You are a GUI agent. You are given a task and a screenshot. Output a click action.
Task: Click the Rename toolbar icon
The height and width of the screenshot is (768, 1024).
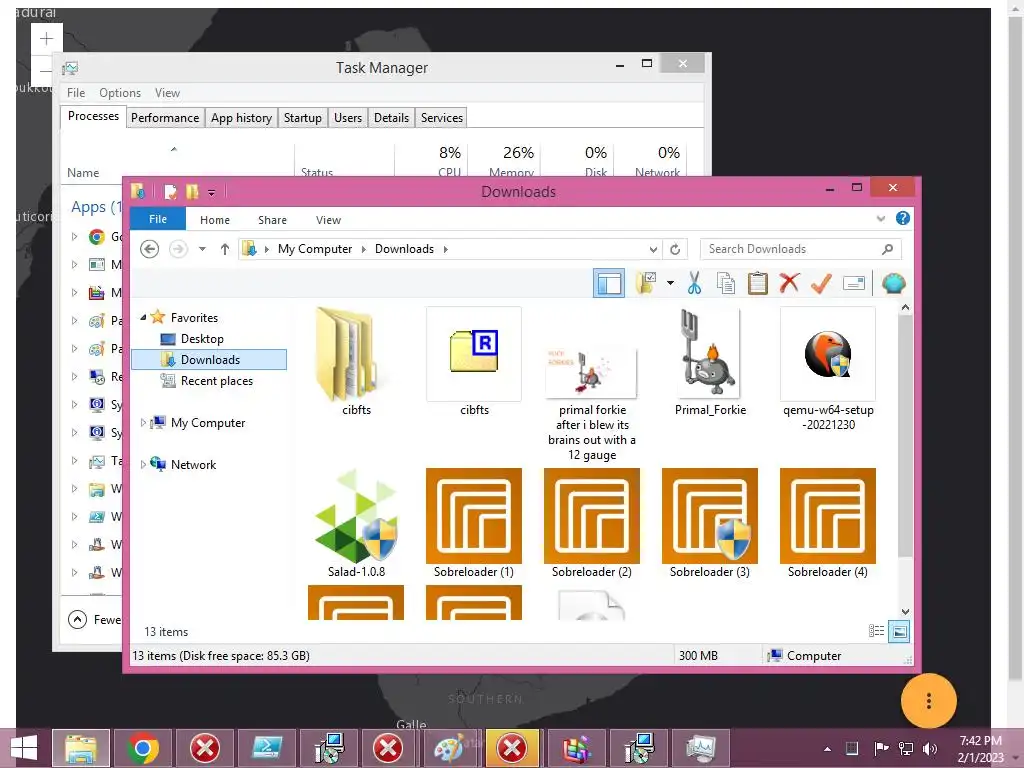[x=854, y=283]
